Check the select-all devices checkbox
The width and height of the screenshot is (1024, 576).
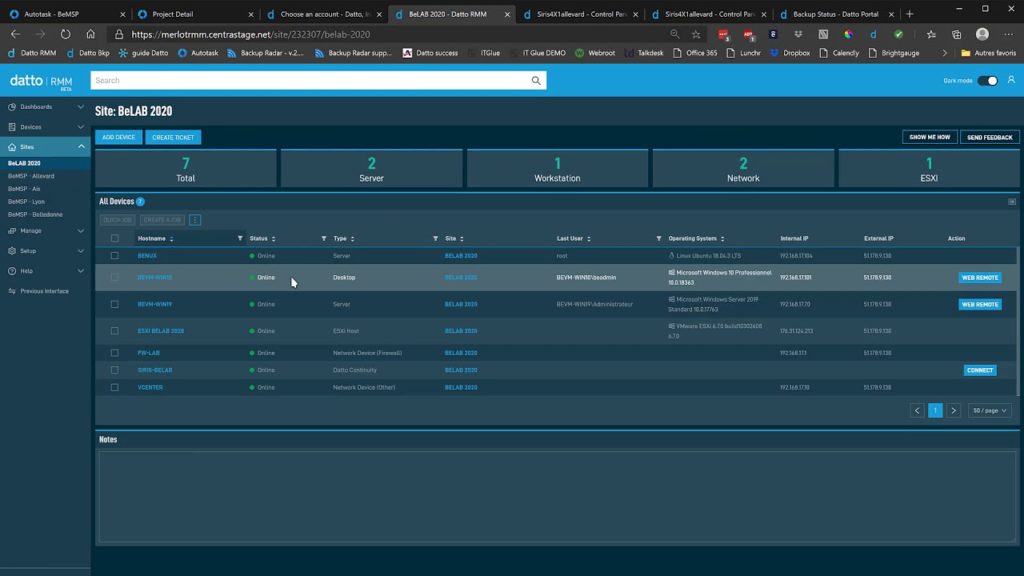pyautogui.click(x=115, y=239)
